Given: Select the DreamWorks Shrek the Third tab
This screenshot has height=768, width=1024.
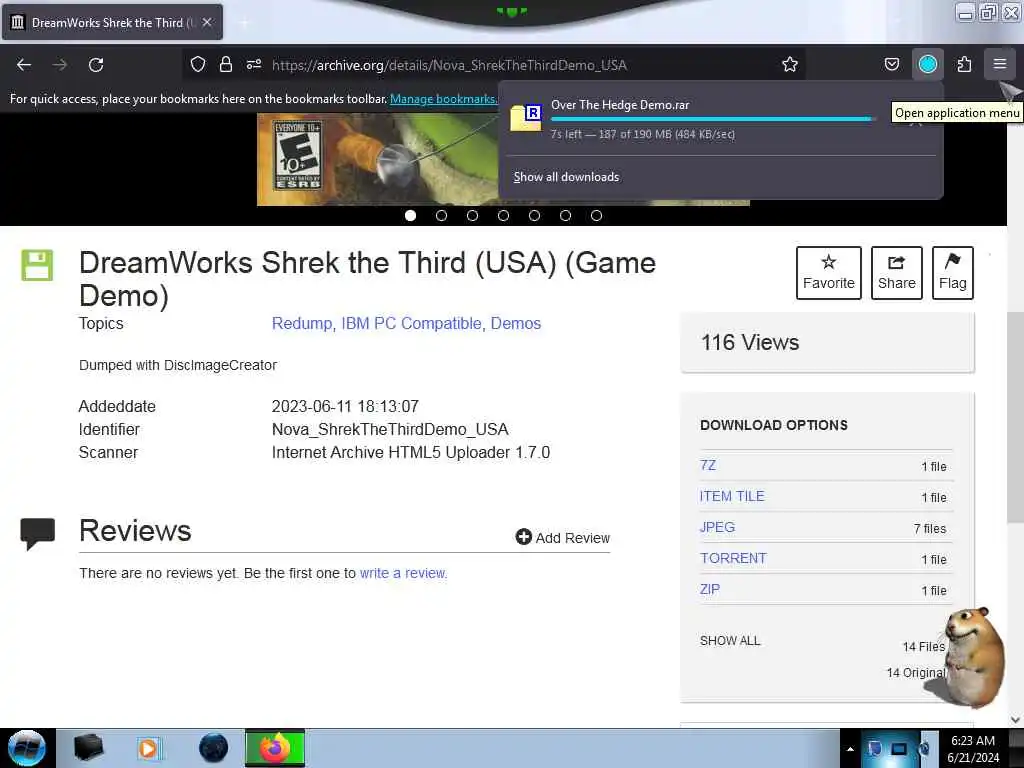Looking at the screenshot, I should pyautogui.click(x=112, y=22).
